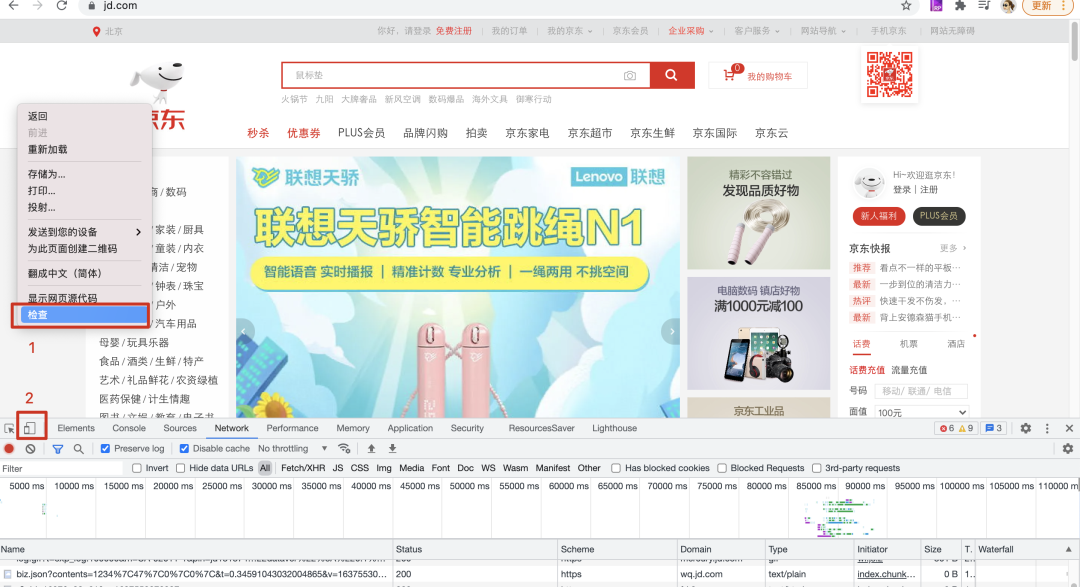1080x587 pixels.
Task: Enable Invert filter checkbox
Action: pyautogui.click(x=136, y=468)
